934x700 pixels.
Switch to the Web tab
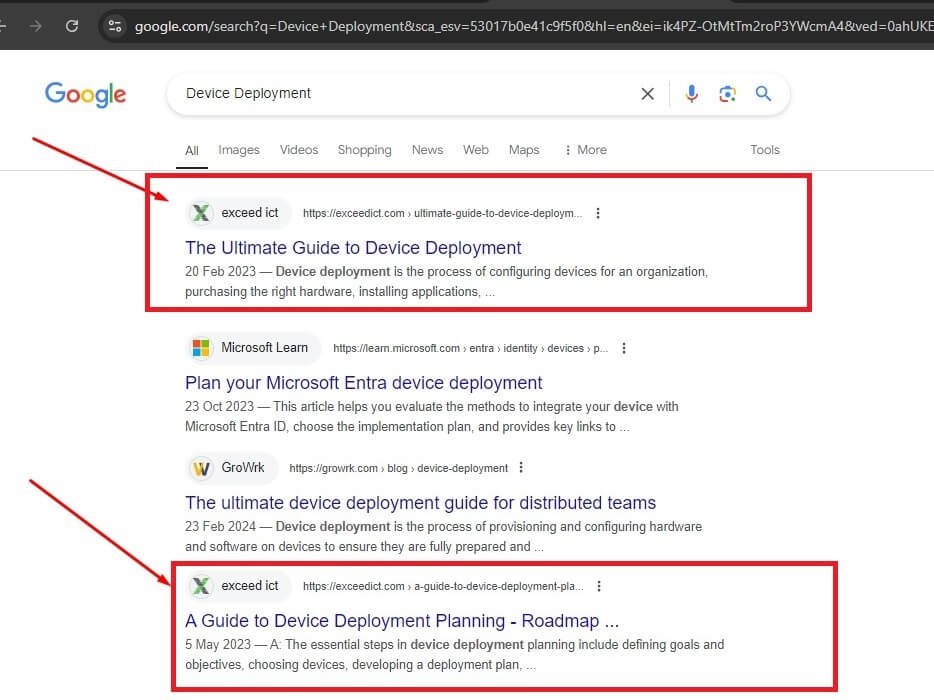(476, 150)
